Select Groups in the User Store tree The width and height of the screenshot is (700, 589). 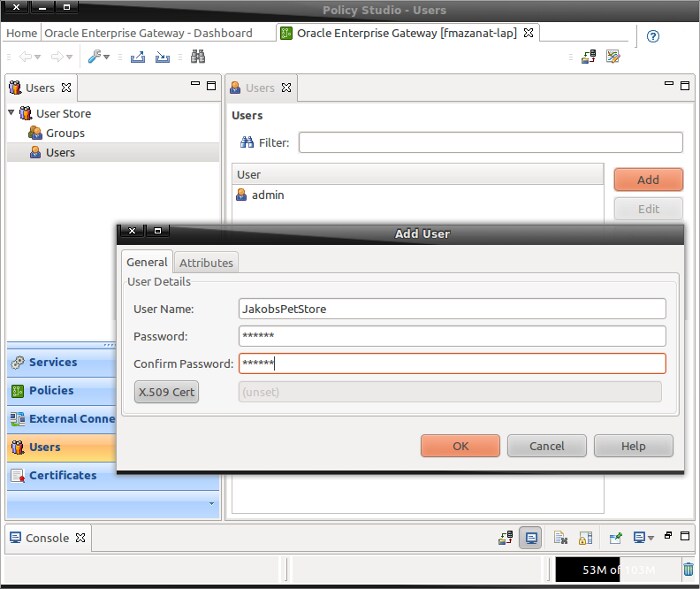point(65,133)
